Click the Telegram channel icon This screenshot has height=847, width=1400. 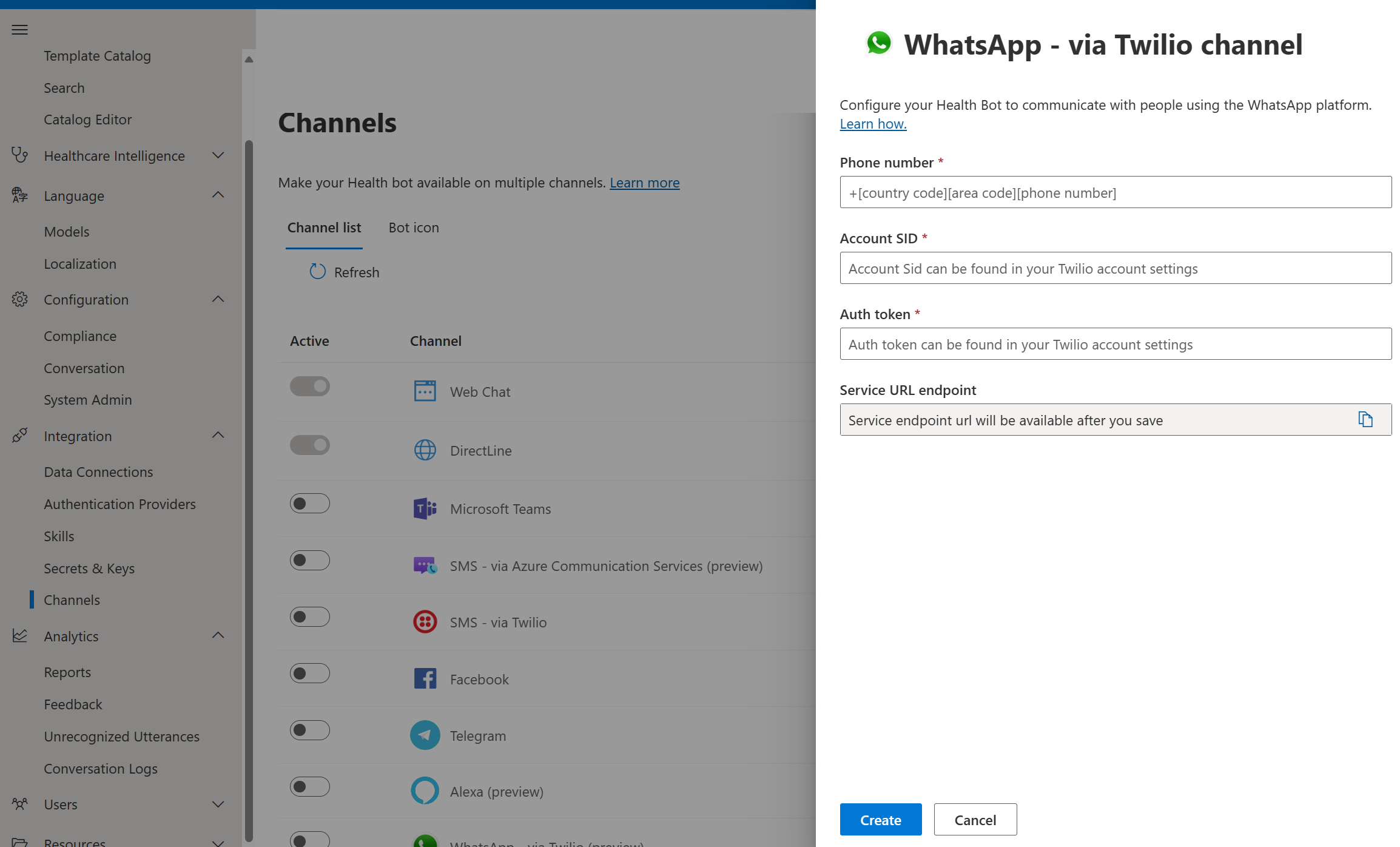425,735
